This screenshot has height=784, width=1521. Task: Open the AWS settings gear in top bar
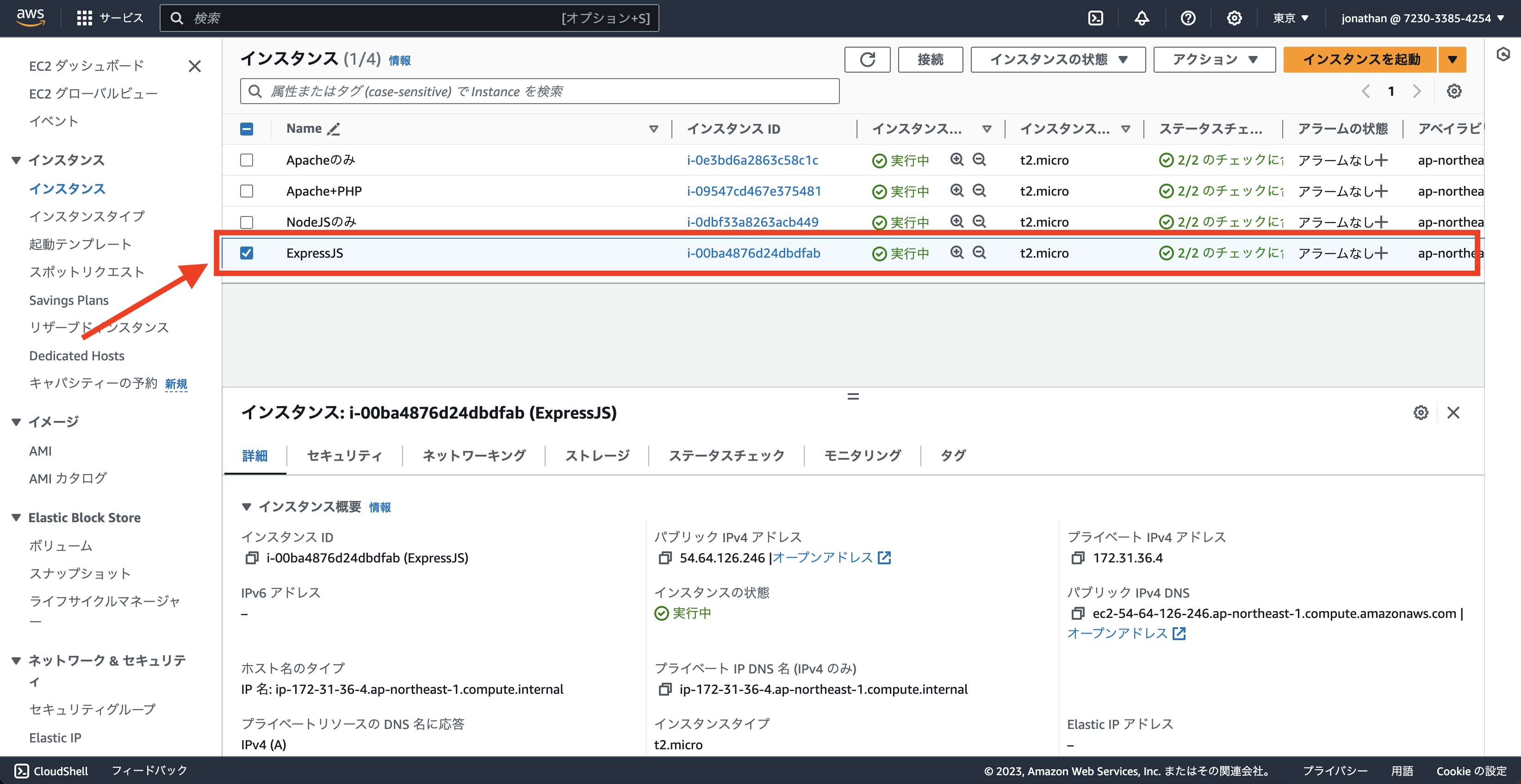tap(1234, 18)
